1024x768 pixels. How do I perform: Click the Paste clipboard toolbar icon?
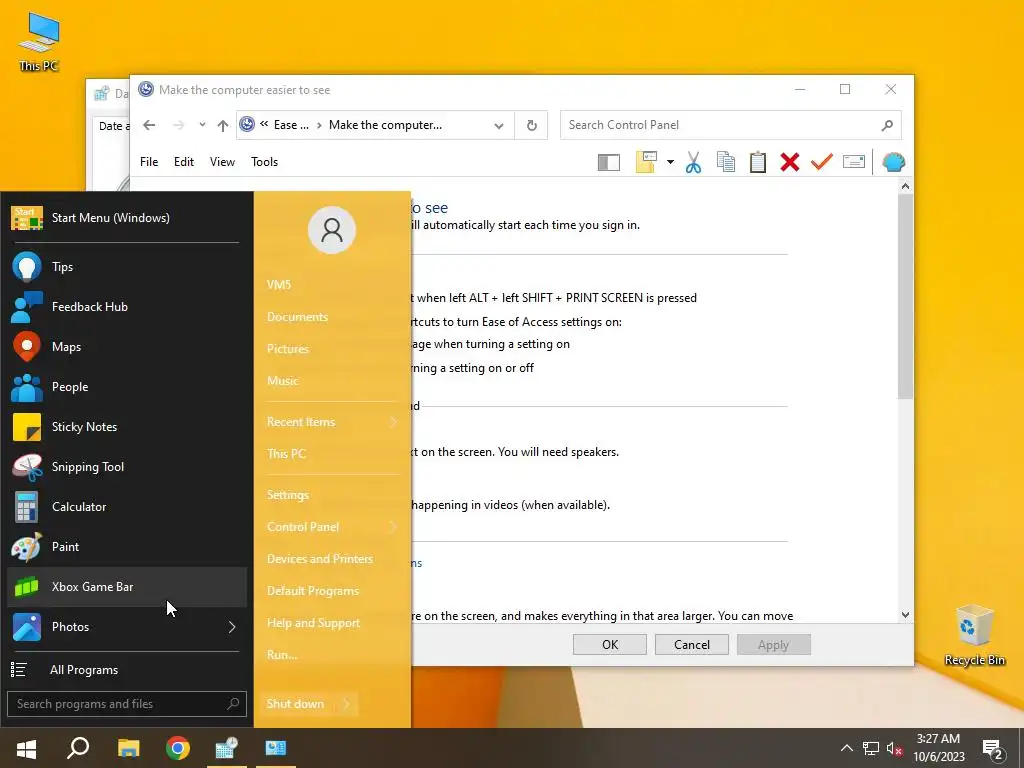(x=758, y=162)
